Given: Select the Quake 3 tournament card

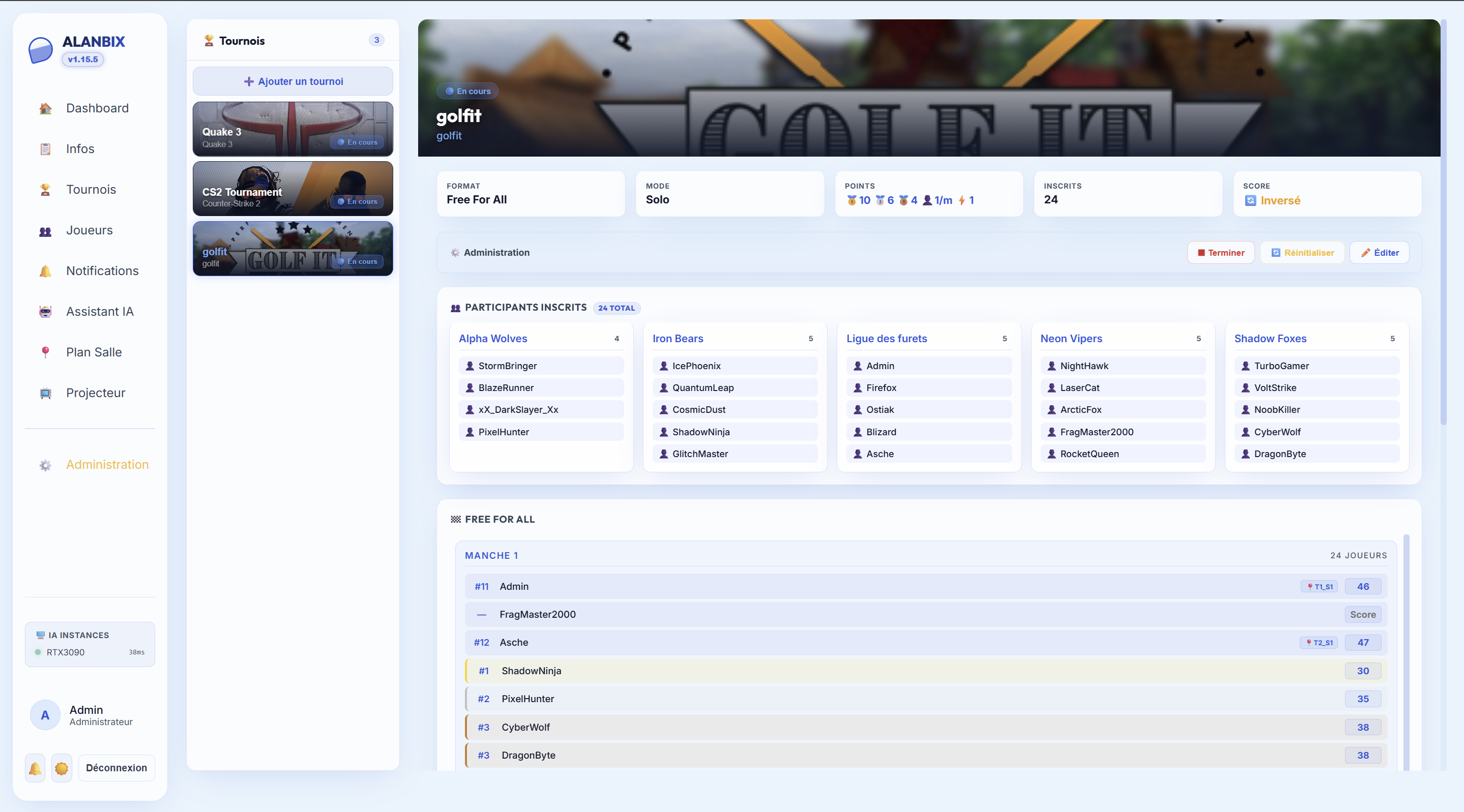Looking at the screenshot, I should pos(292,129).
